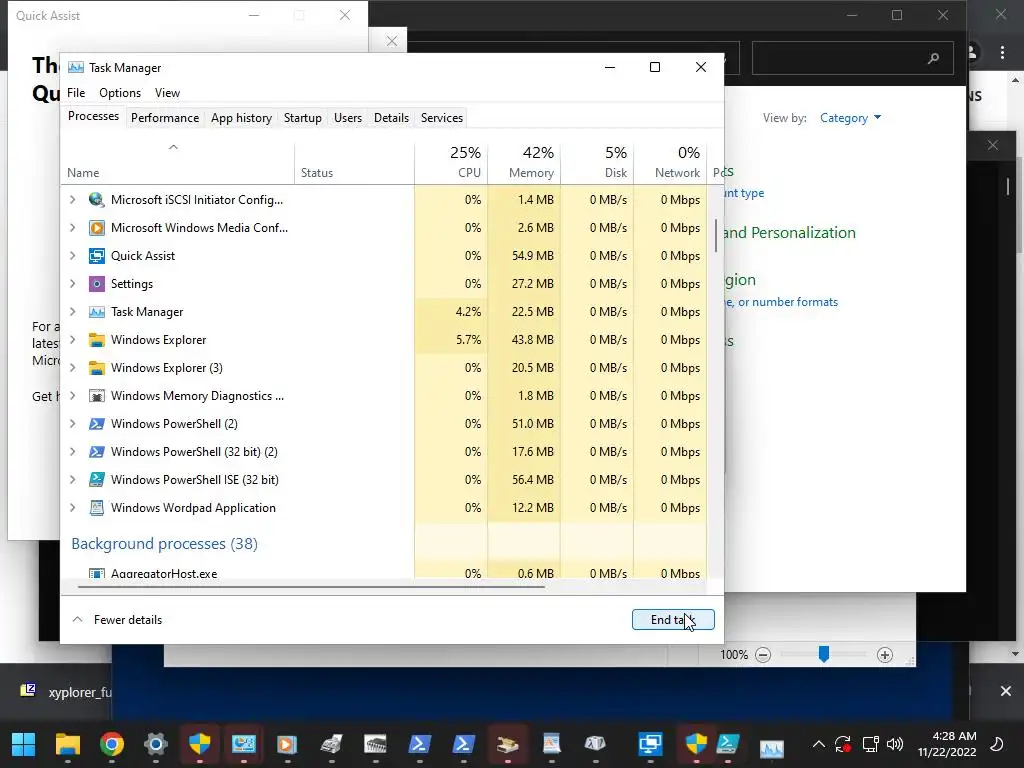Image resolution: width=1024 pixels, height=768 pixels.
Task: Click the AggregatorHost.exe process icon
Action: [x=97, y=573]
